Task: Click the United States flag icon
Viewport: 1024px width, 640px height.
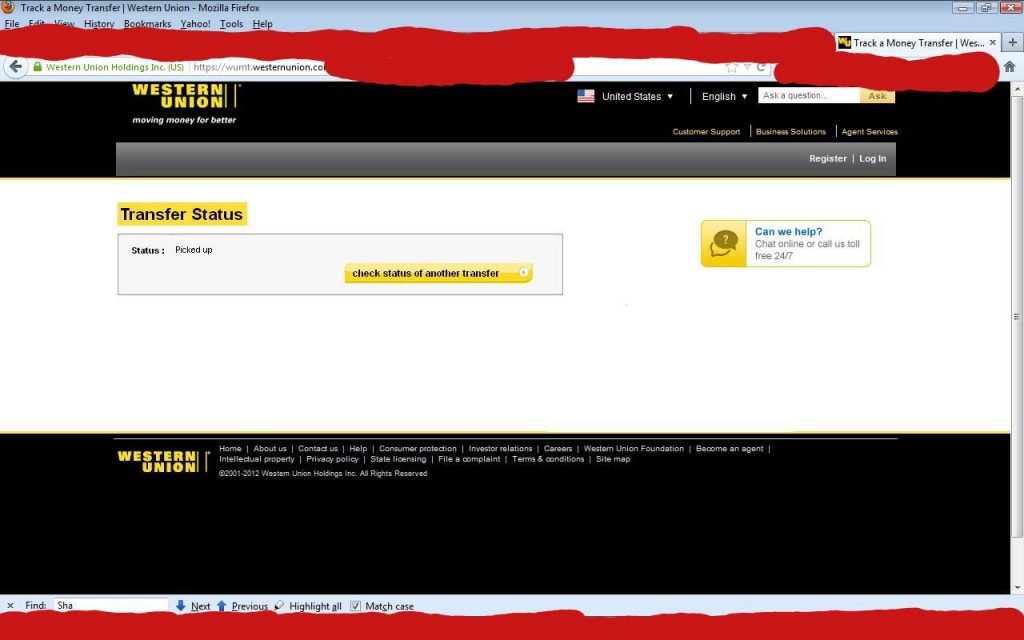Action: pos(586,96)
